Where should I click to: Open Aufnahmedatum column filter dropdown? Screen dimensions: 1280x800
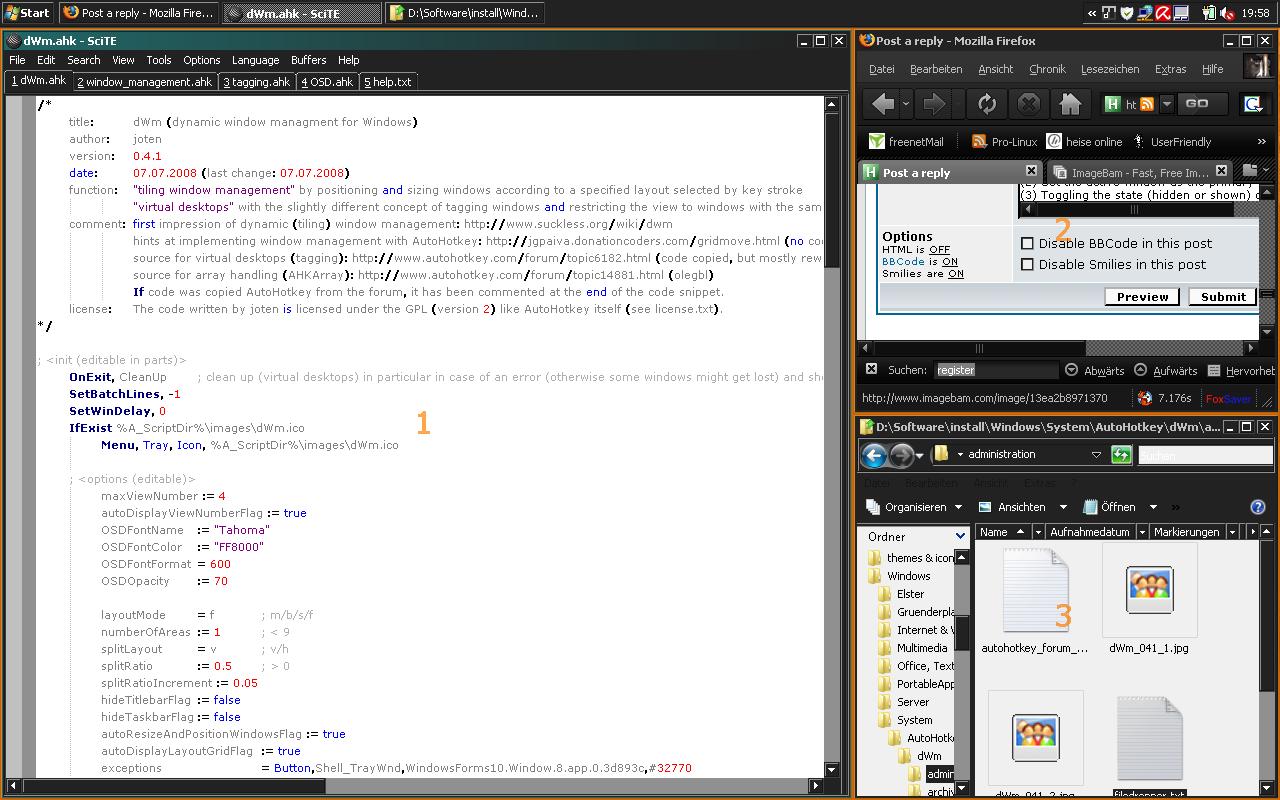1142,532
